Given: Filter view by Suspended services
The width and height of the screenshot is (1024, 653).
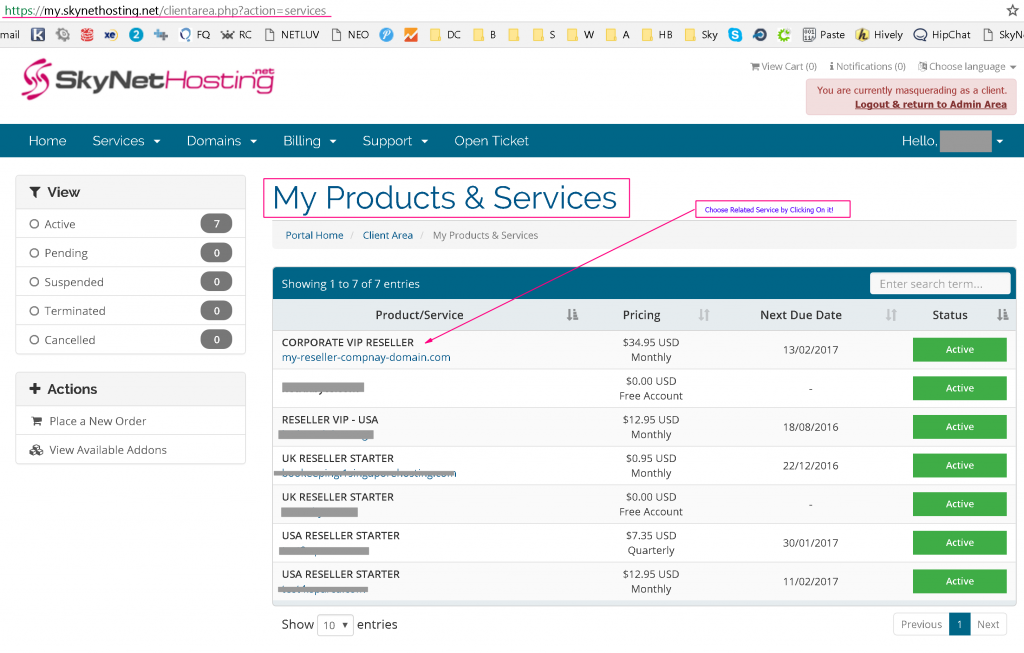Looking at the screenshot, I should 131,281.
